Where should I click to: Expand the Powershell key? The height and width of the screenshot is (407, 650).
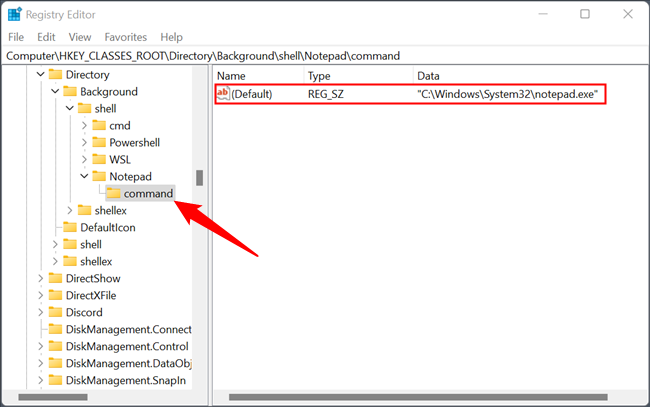click(x=84, y=143)
